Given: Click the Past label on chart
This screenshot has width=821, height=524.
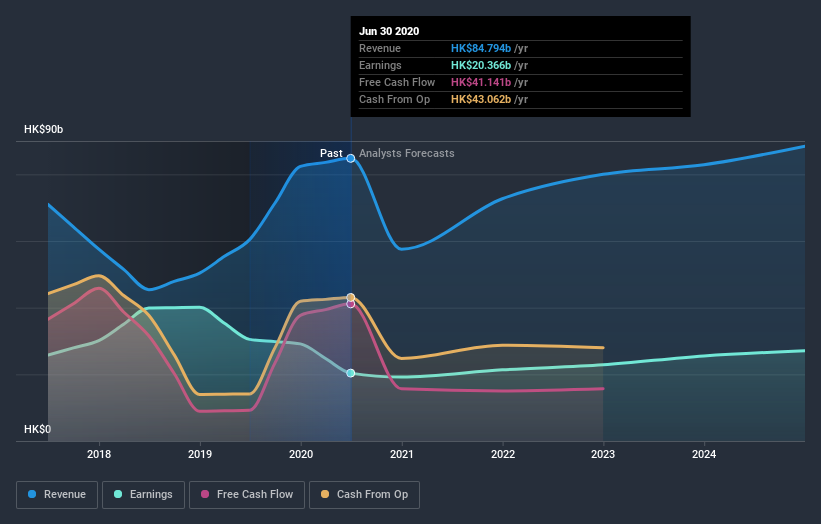Looking at the screenshot, I should point(331,153).
